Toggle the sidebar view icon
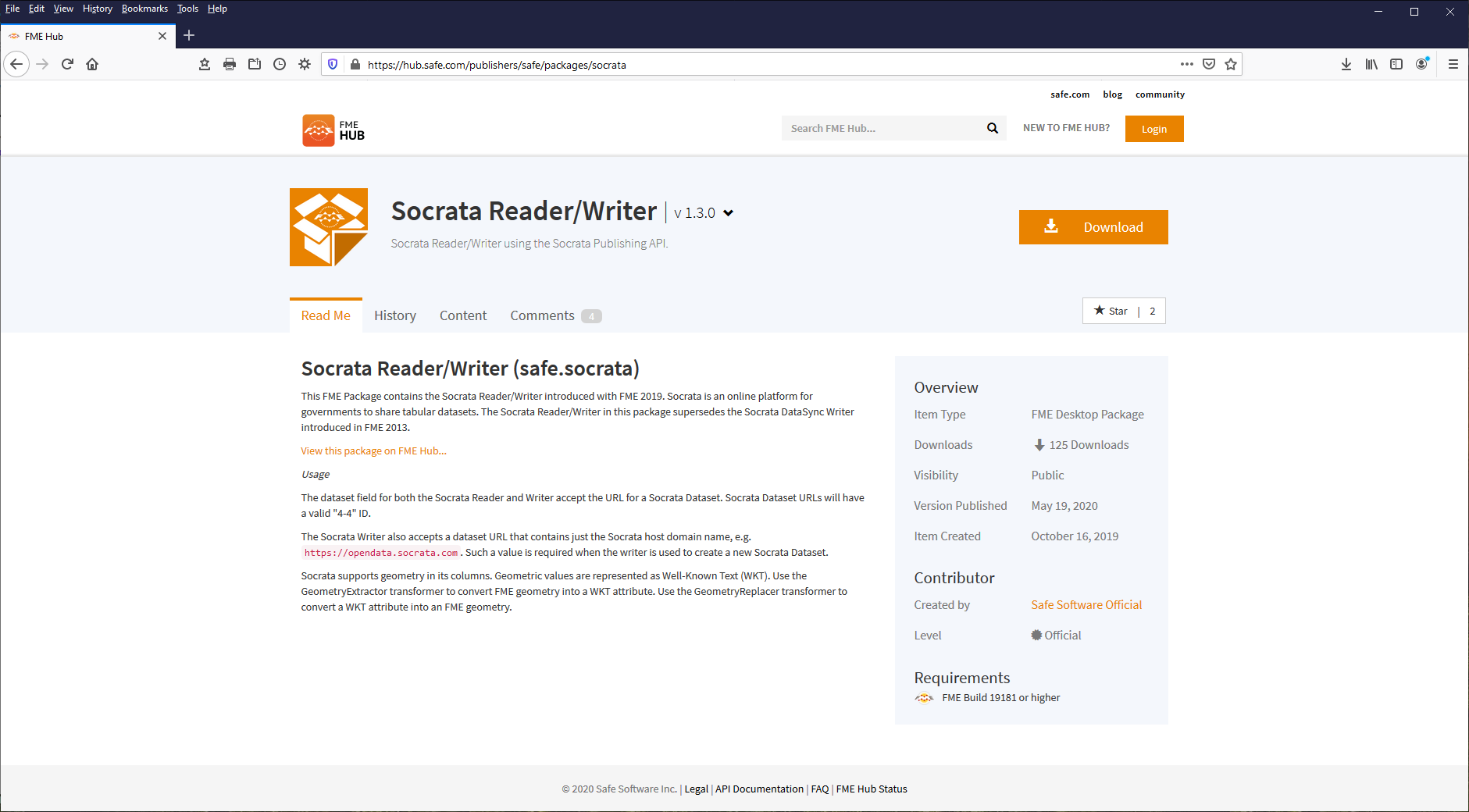The height and width of the screenshot is (812, 1469). point(1396,64)
